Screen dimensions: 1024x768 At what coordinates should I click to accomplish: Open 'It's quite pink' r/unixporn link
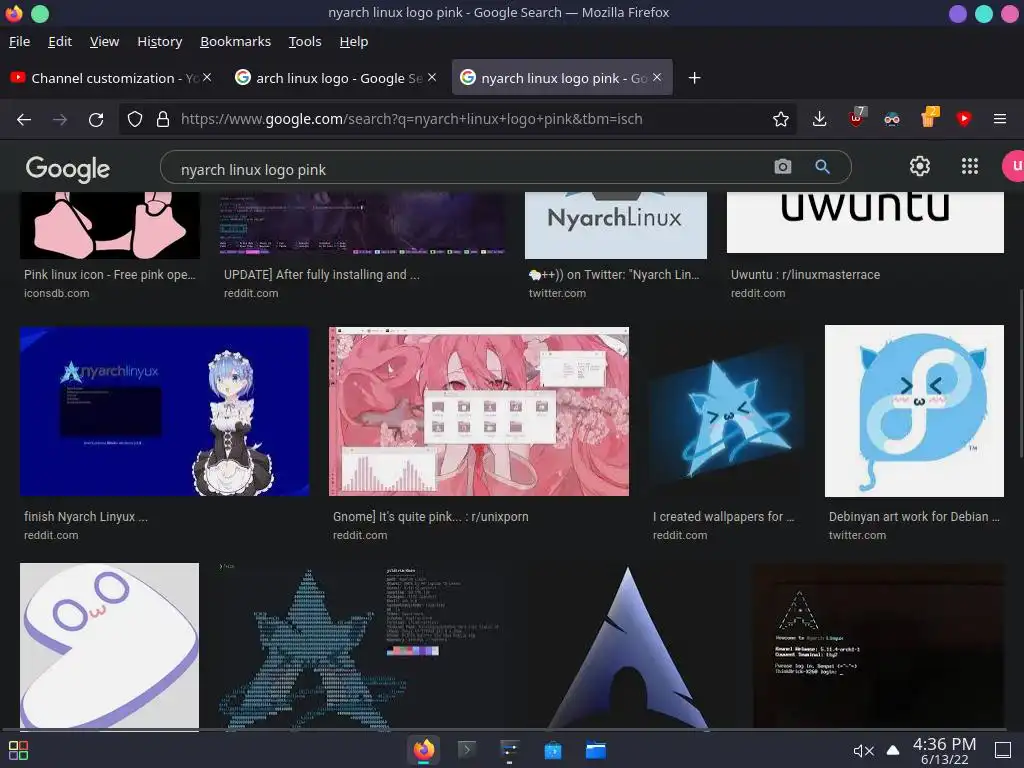pos(430,517)
